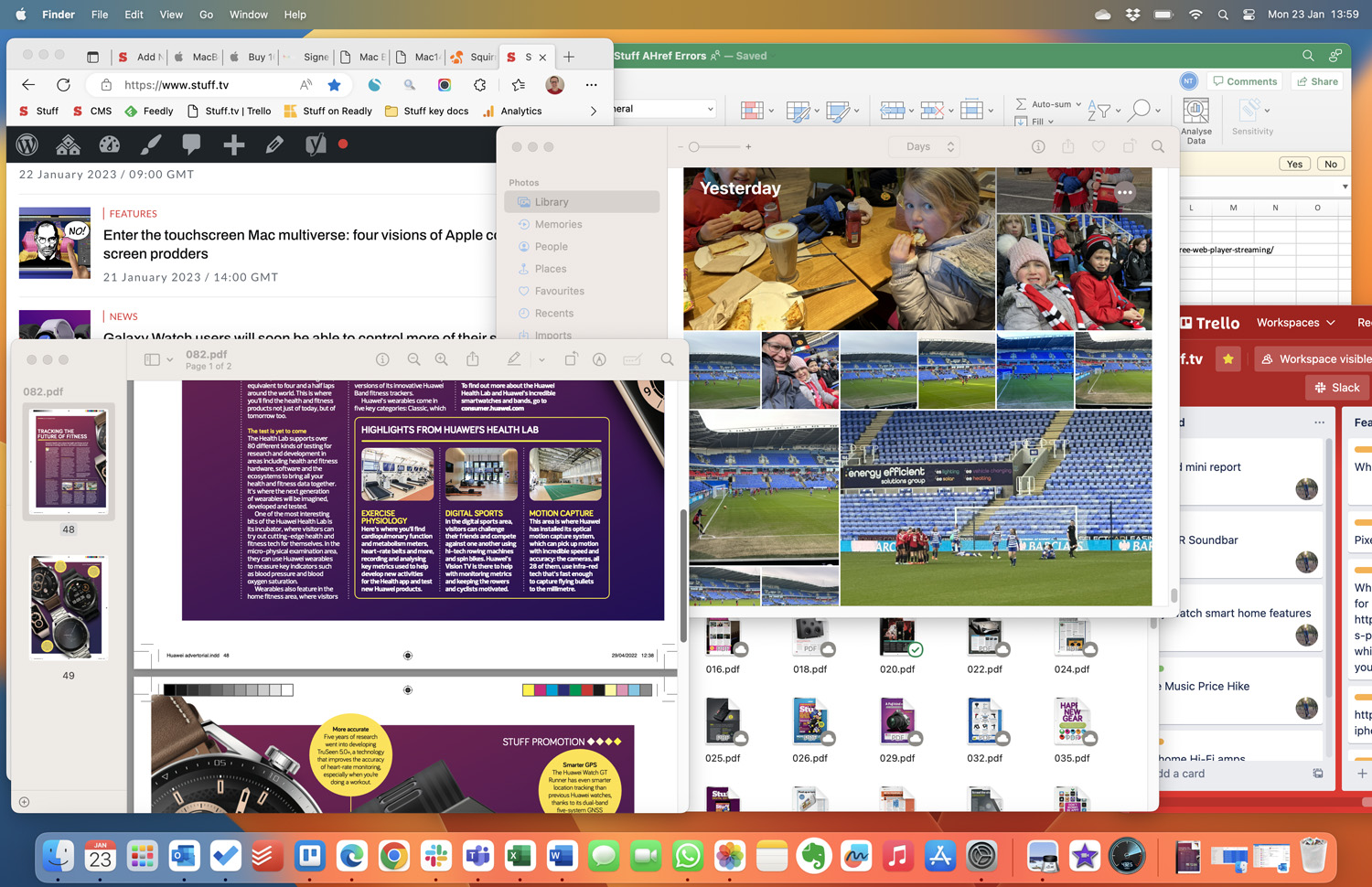This screenshot has width=1372, height=887.
Task: Open Analyse Data in Excel ribbon
Action: 1196,122
